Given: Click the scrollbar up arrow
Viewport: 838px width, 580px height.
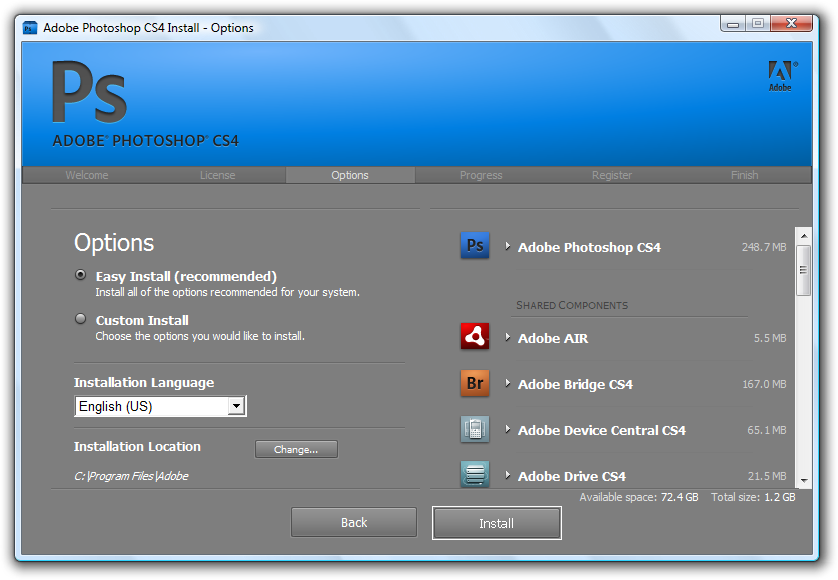Looking at the screenshot, I should pos(803,236).
